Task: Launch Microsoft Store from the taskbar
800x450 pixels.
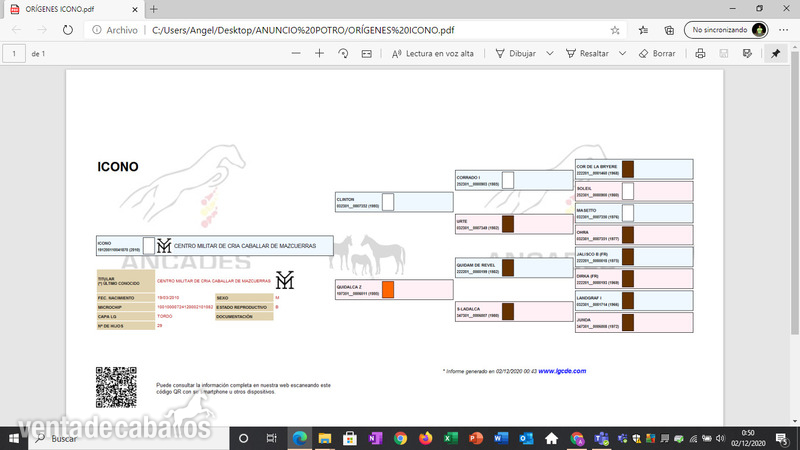Action: pos(349,438)
